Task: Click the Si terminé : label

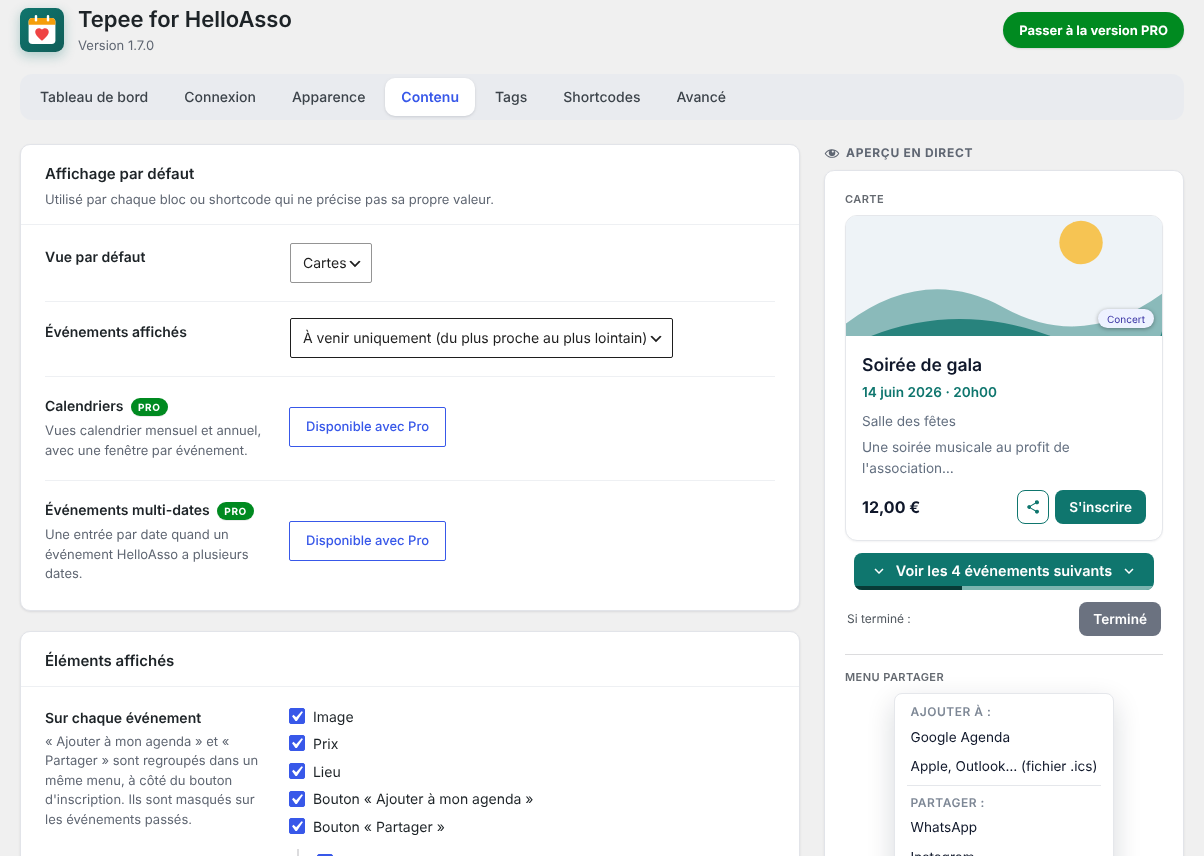Action: pos(879,619)
